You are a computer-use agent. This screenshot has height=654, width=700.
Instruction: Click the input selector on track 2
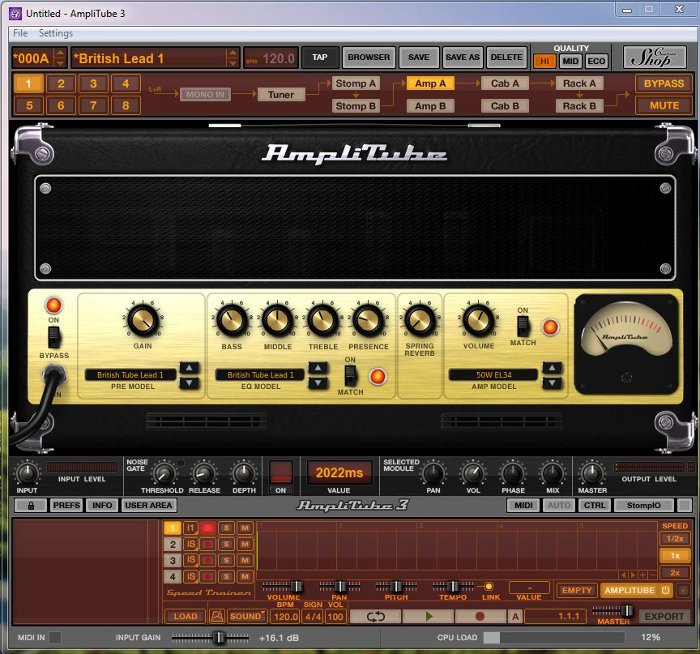tap(191, 544)
